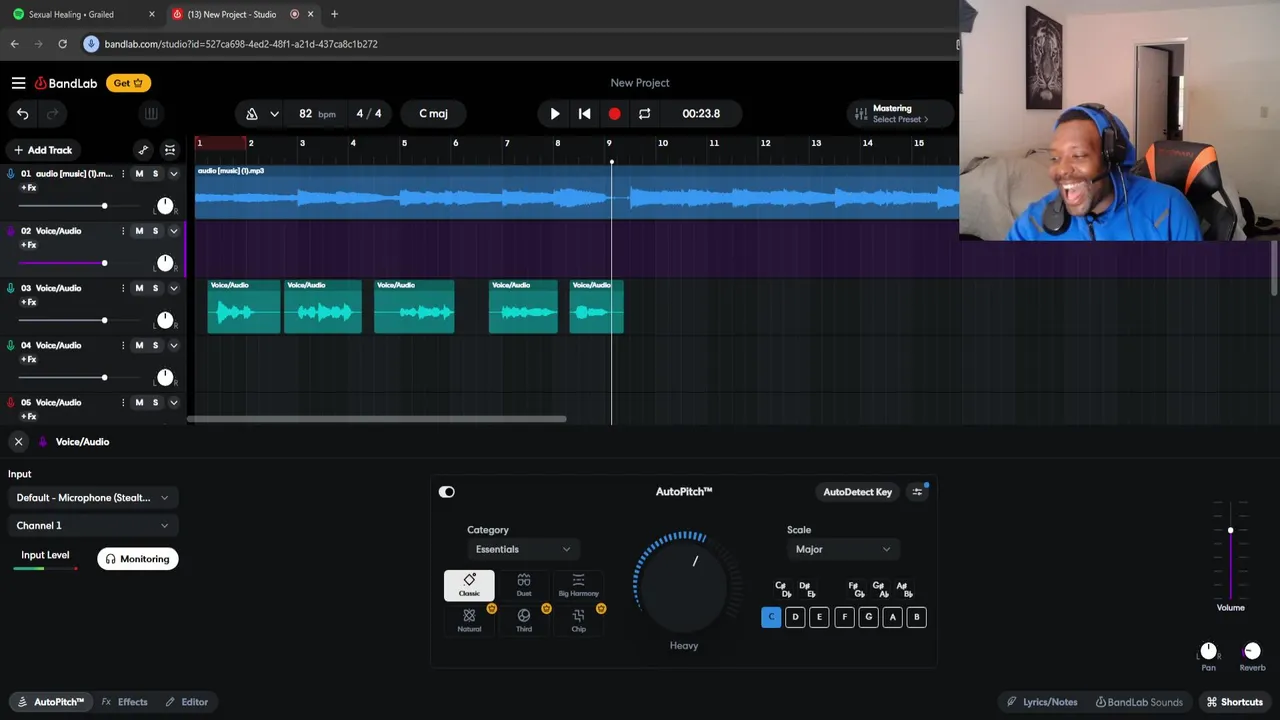Expand track 04 chevron
This screenshot has height=720, width=1280.
[x=173, y=345]
